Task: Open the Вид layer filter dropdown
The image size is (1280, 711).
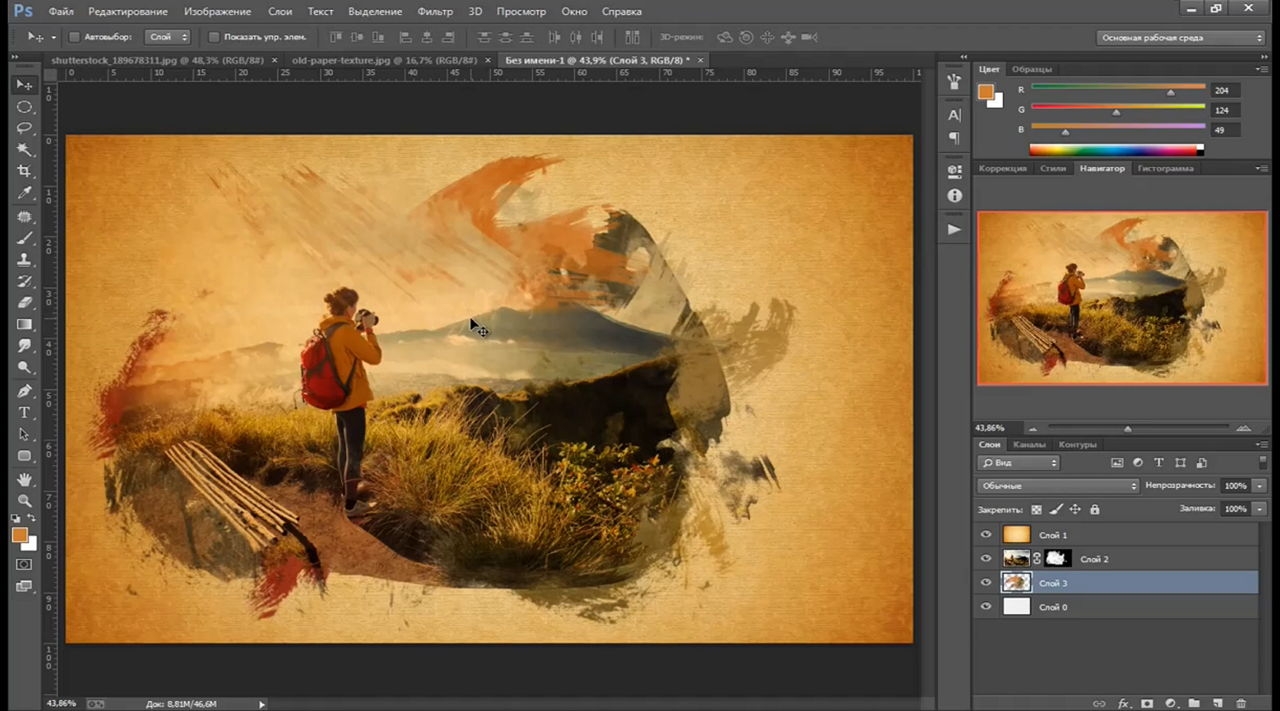Action: tap(1019, 463)
